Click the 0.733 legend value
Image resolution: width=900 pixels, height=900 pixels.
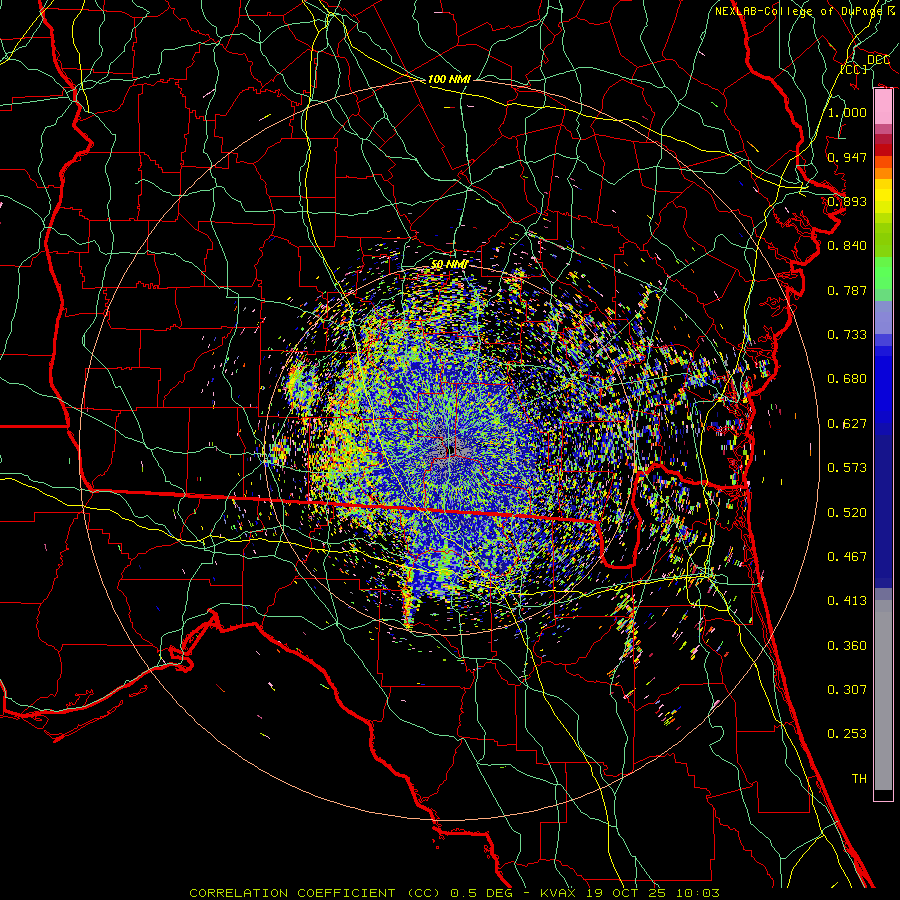tap(847, 335)
